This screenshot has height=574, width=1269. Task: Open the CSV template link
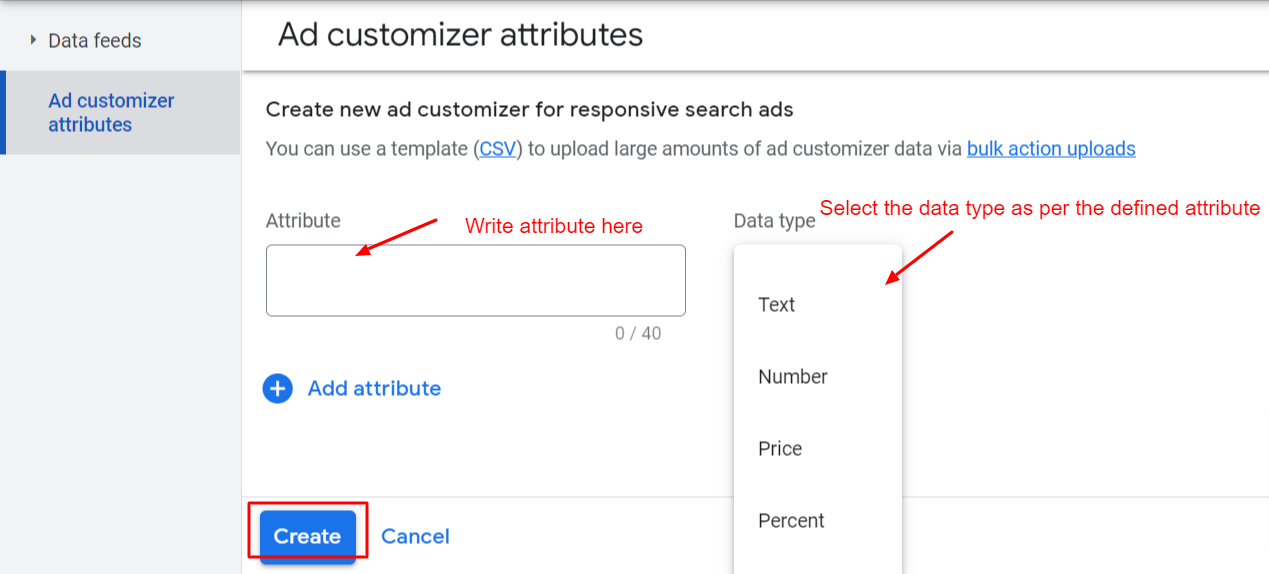497,149
